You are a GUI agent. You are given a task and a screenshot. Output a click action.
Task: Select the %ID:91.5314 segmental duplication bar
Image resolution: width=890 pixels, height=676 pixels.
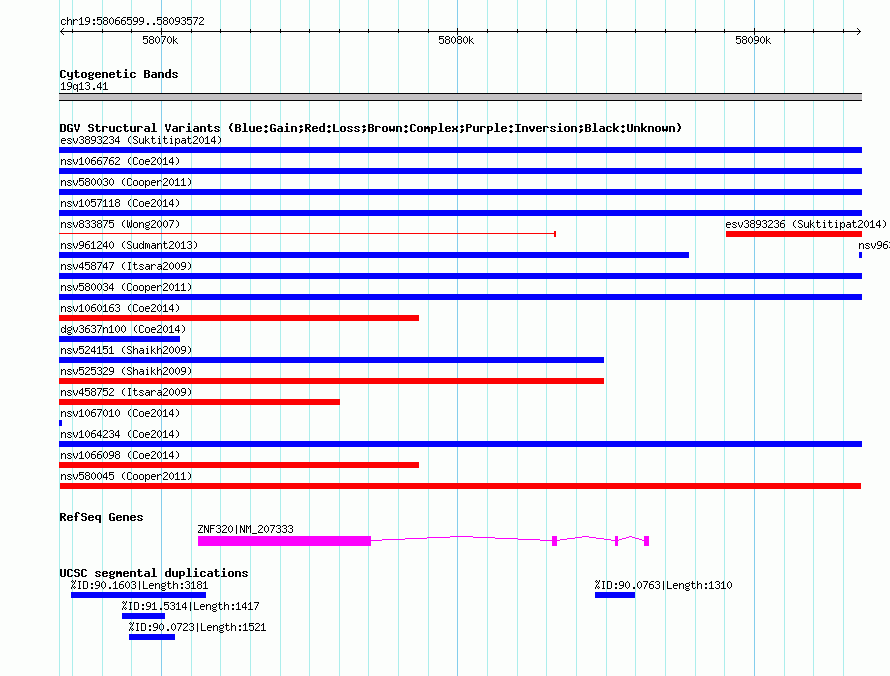click(x=143, y=616)
